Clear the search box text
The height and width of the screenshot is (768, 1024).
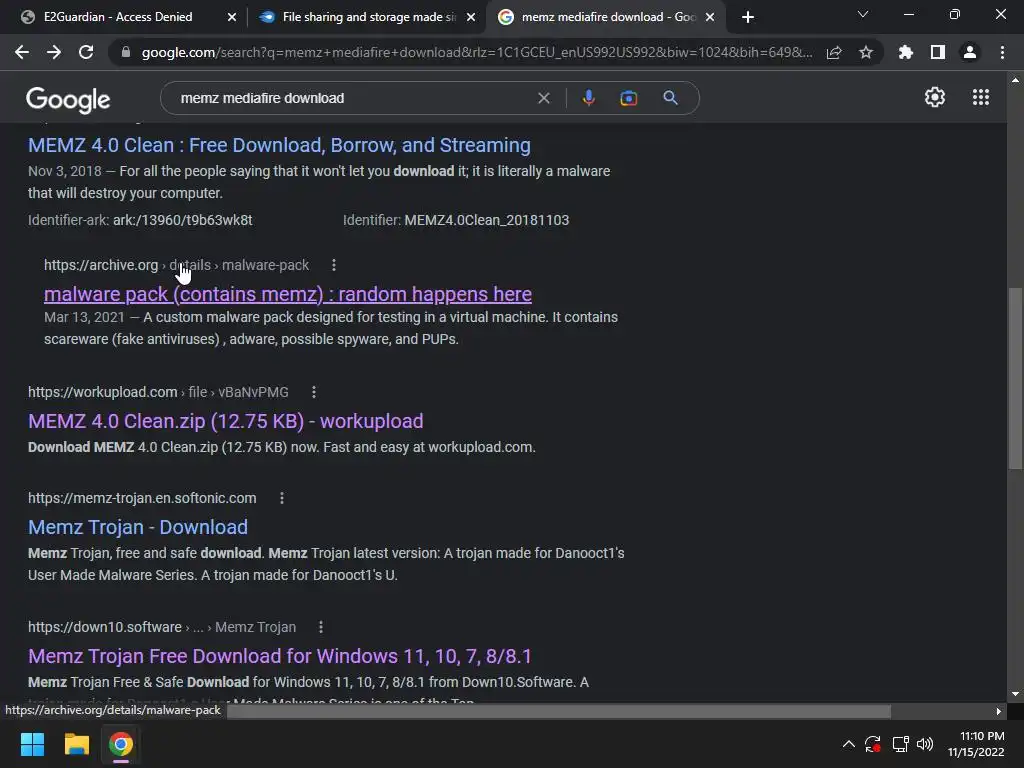click(x=543, y=98)
